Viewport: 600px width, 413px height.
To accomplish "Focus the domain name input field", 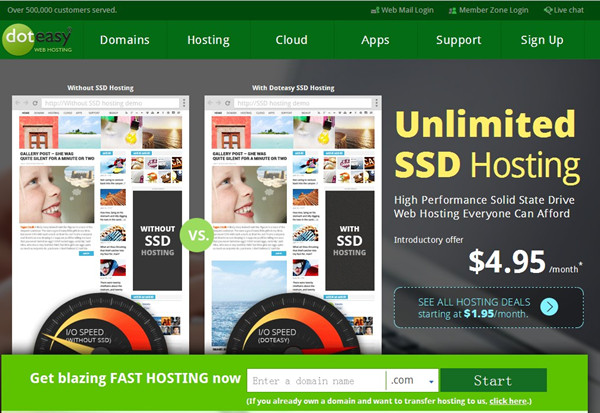I will [316, 380].
